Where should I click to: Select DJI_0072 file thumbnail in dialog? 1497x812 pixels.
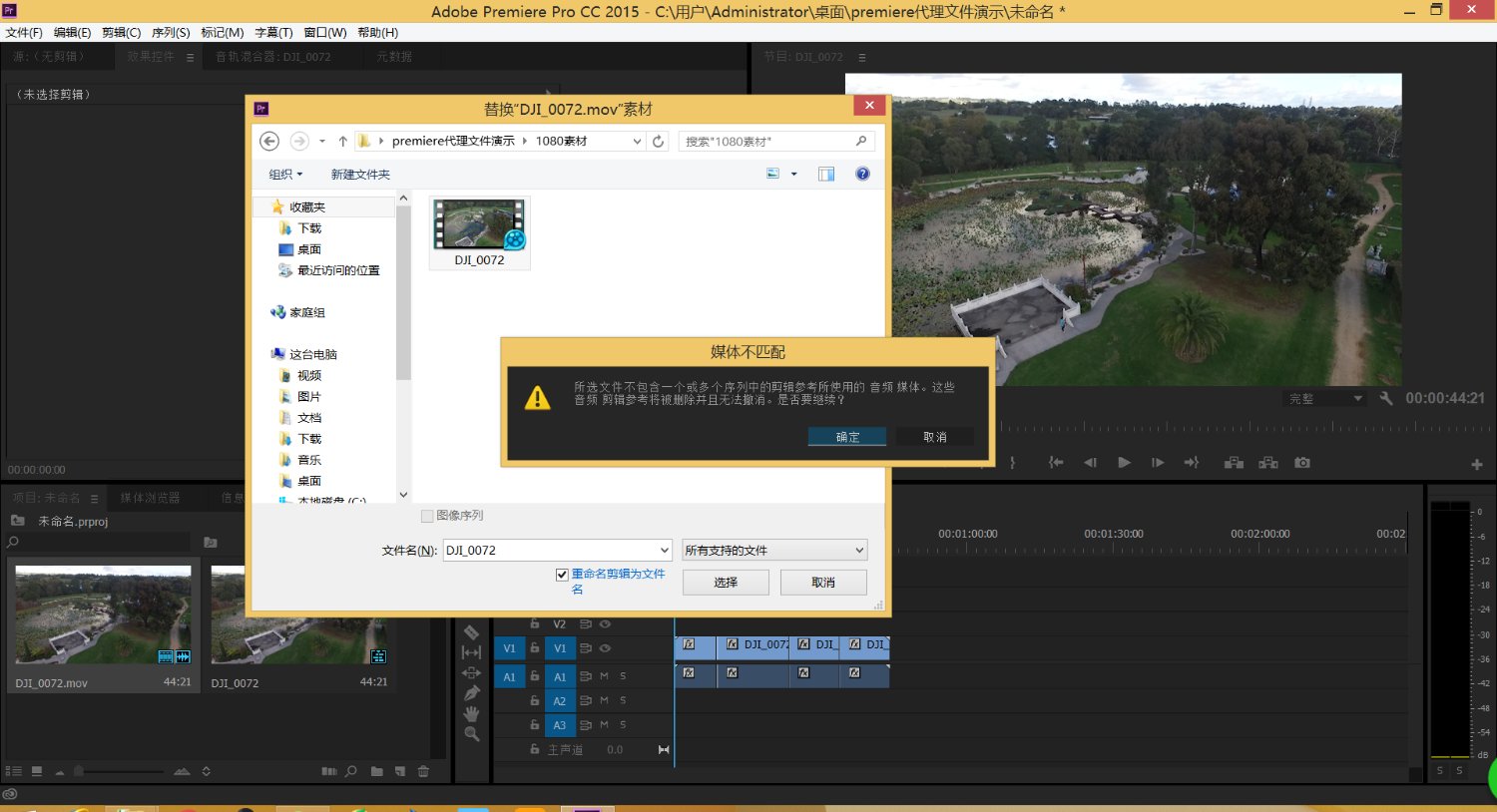click(479, 232)
